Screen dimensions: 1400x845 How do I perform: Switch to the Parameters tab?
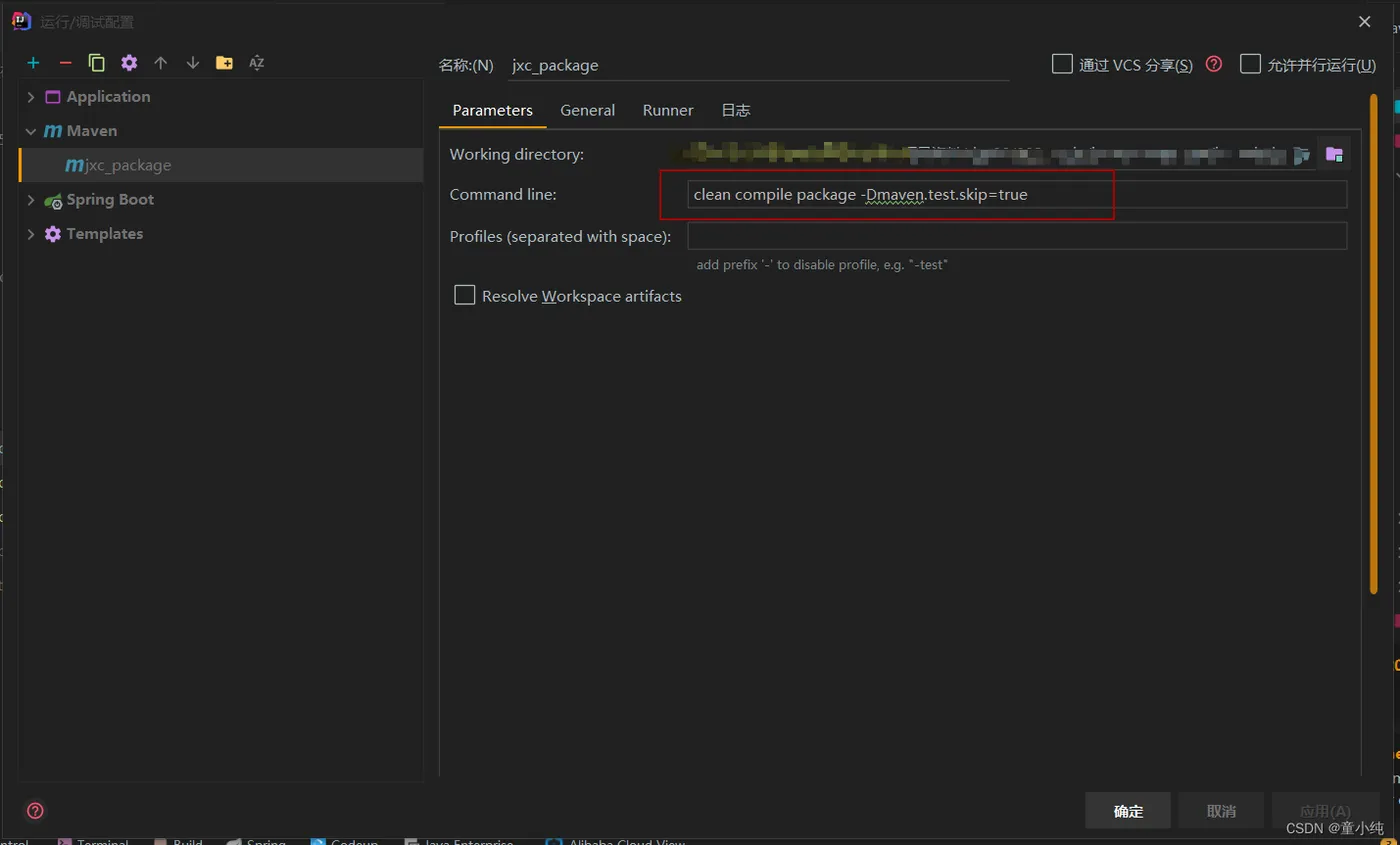coord(493,110)
